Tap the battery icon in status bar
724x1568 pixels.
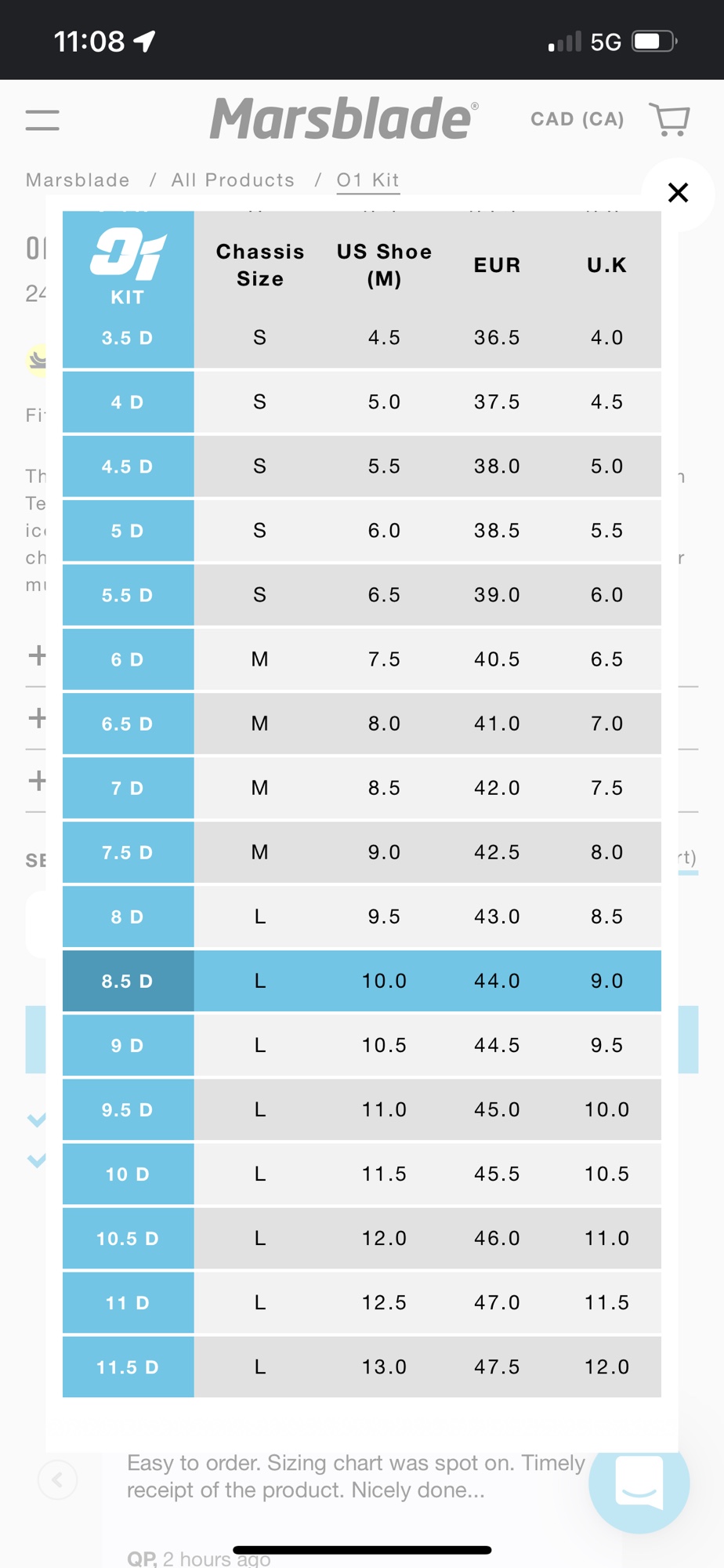point(654,41)
